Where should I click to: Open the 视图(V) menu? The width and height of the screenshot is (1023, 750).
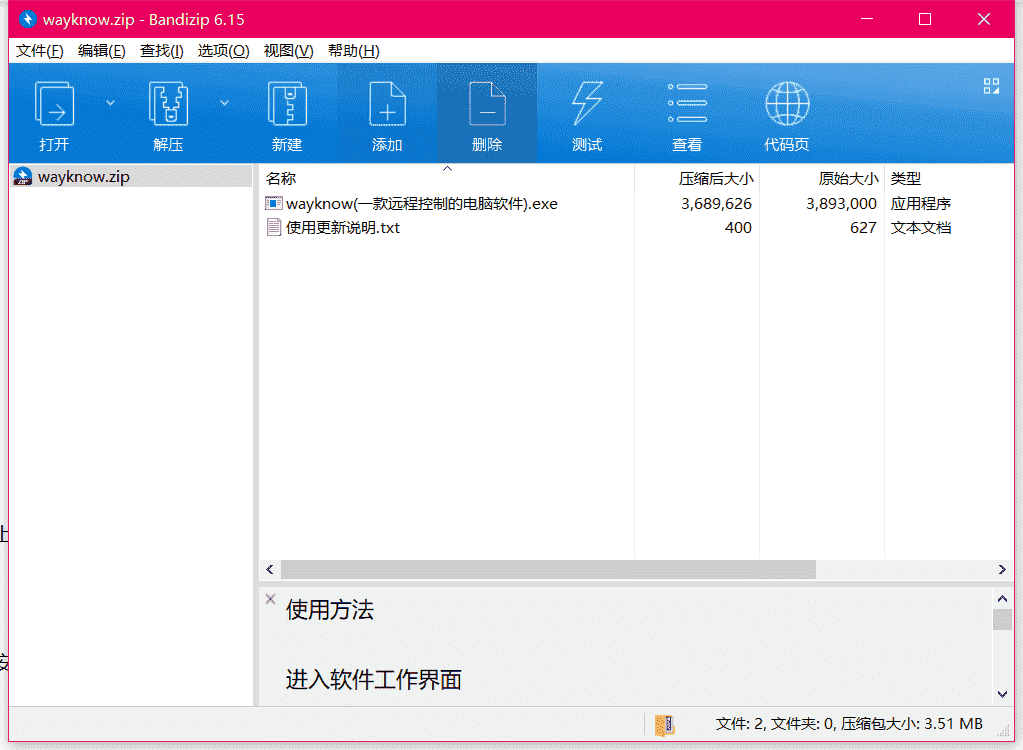tap(288, 51)
